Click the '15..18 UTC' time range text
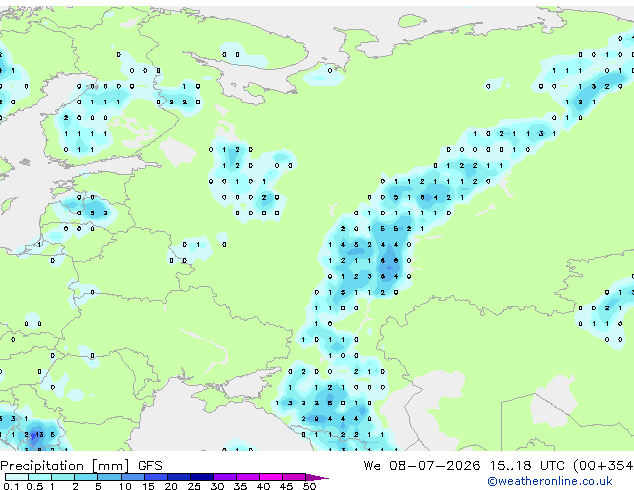The height and width of the screenshot is (490, 634). (527, 466)
